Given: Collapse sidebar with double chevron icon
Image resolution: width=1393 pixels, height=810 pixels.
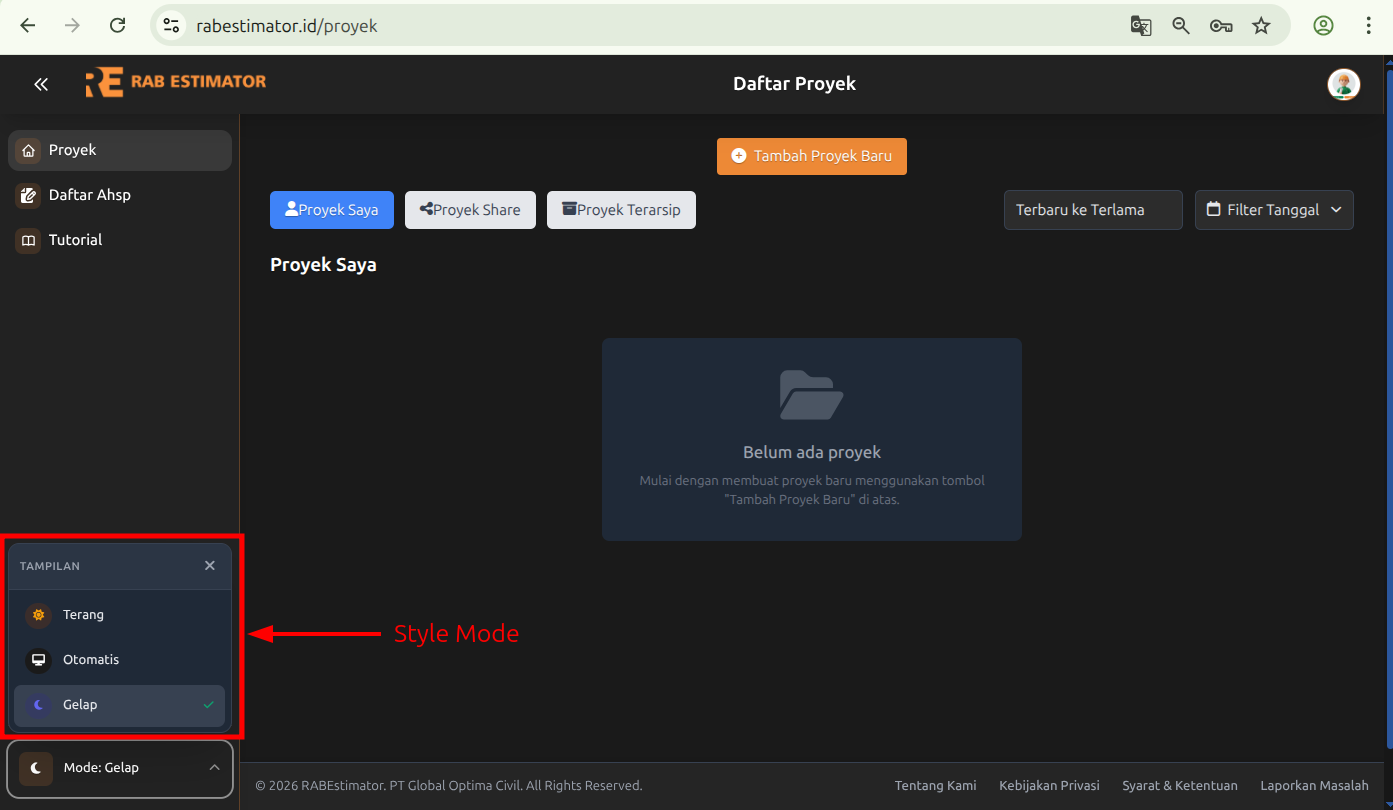Looking at the screenshot, I should coord(41,85).
